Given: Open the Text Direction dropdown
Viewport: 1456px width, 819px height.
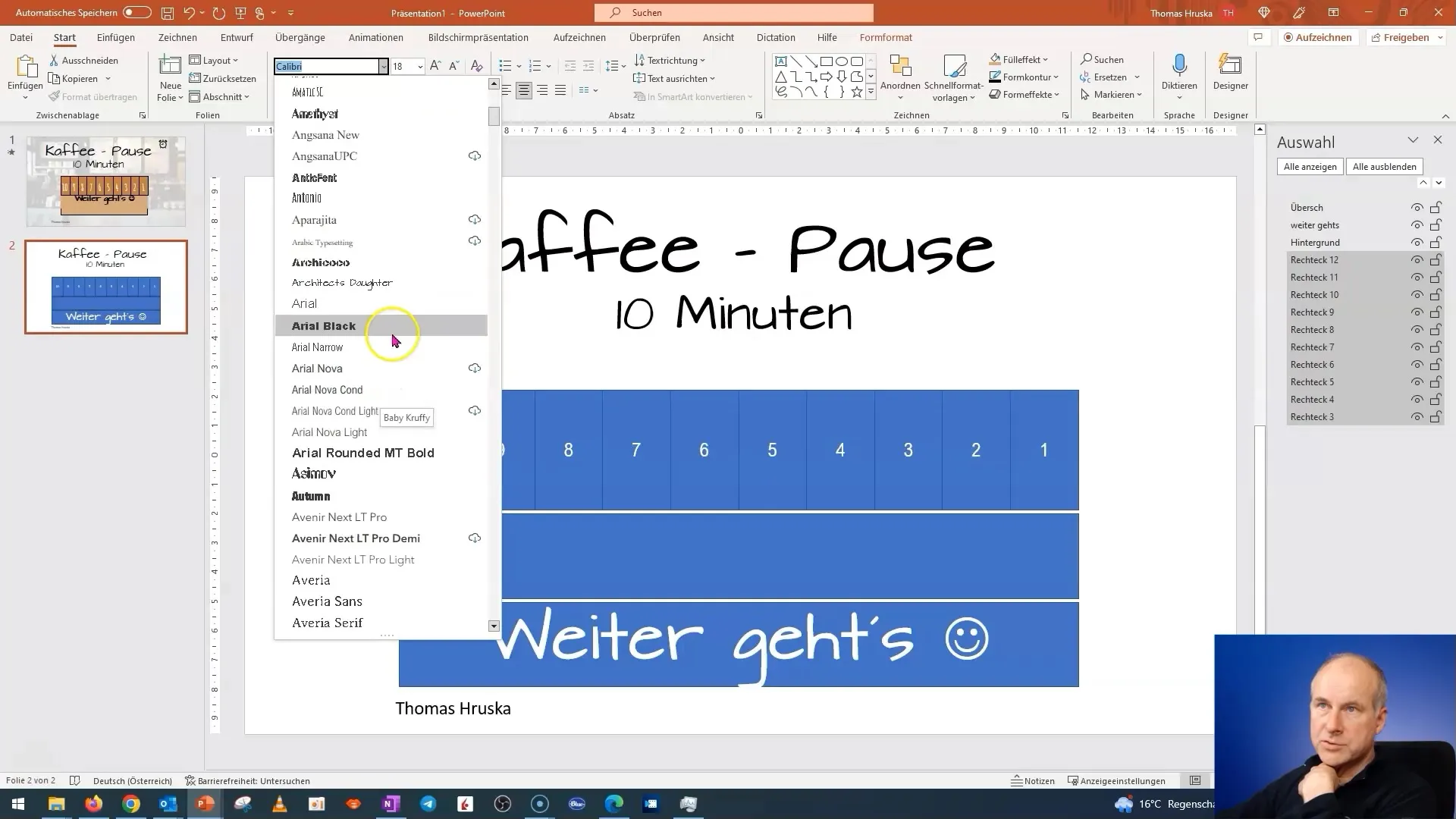Looking at the screenshot, I should point(670,60).
